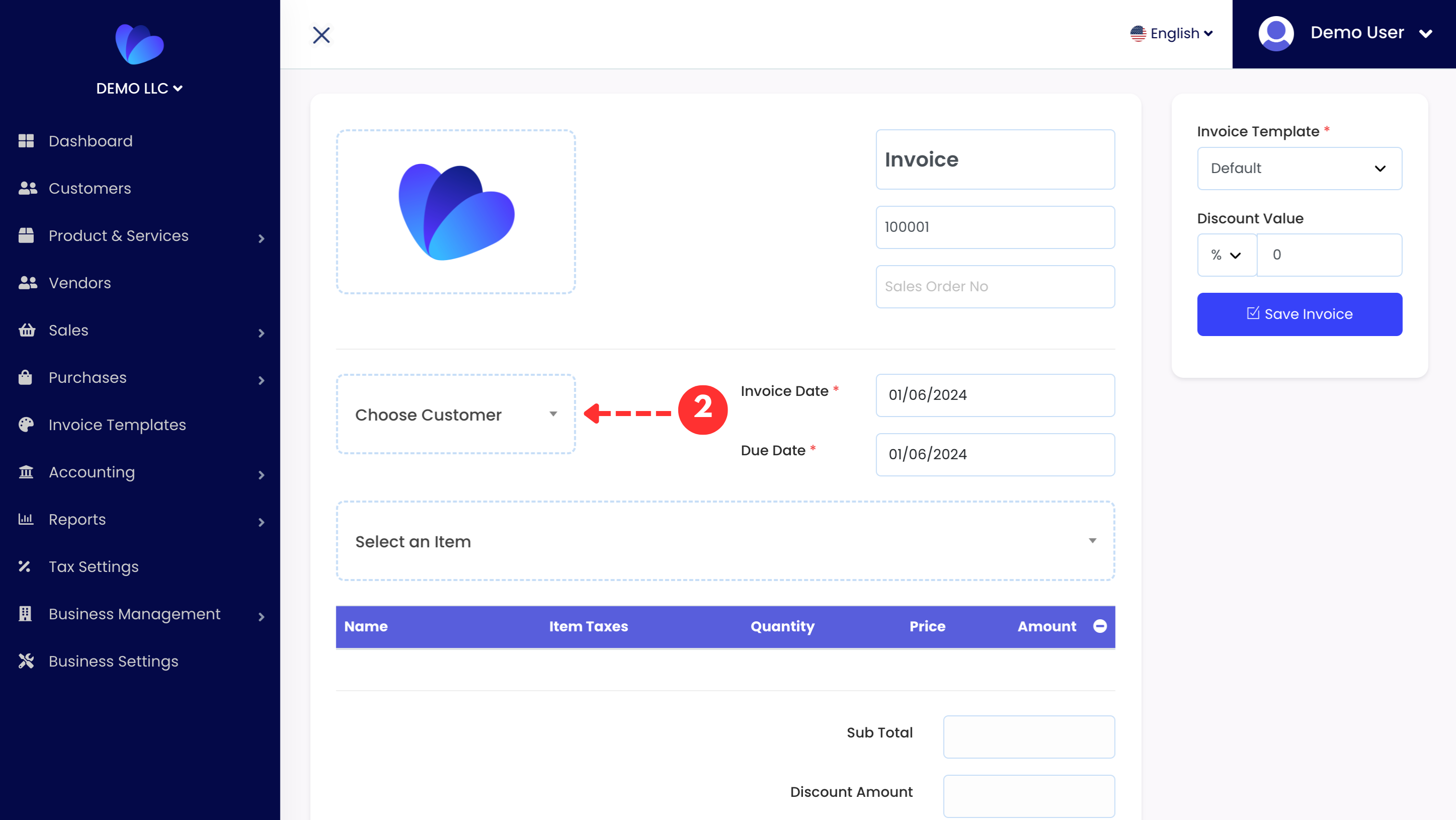Image resolution: width=1456 pixels, height=820 pixels.
Task: Open the Invoice Template Default dropdown
Action: click(x=1299, y=169)
